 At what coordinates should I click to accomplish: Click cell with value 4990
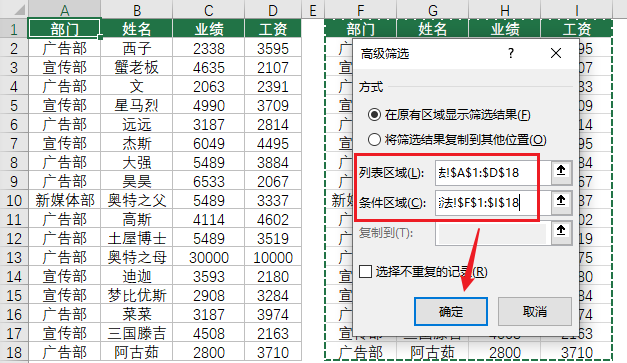pos(209,106)
